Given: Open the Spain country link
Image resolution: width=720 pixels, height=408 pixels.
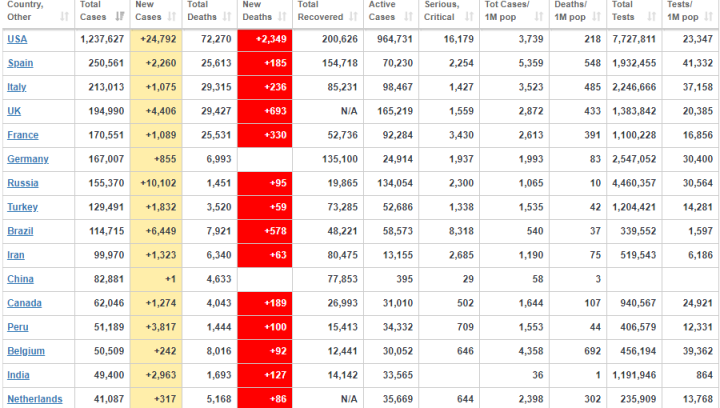Looking at the screenshot, I should click(x=20, y=63).
